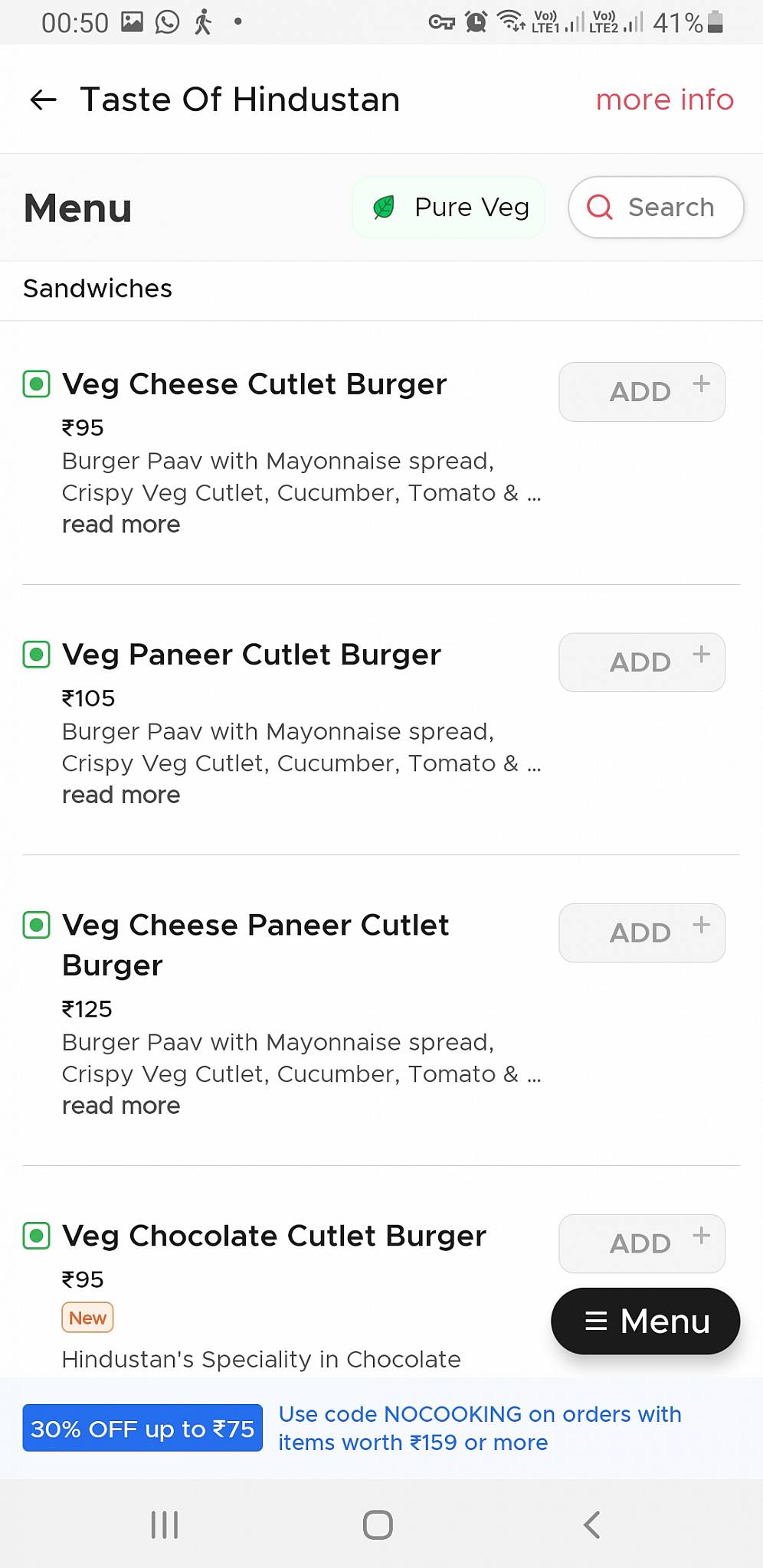Add Veg Chocolate Cutlet Burger to cart

(x=642, y=1243)
